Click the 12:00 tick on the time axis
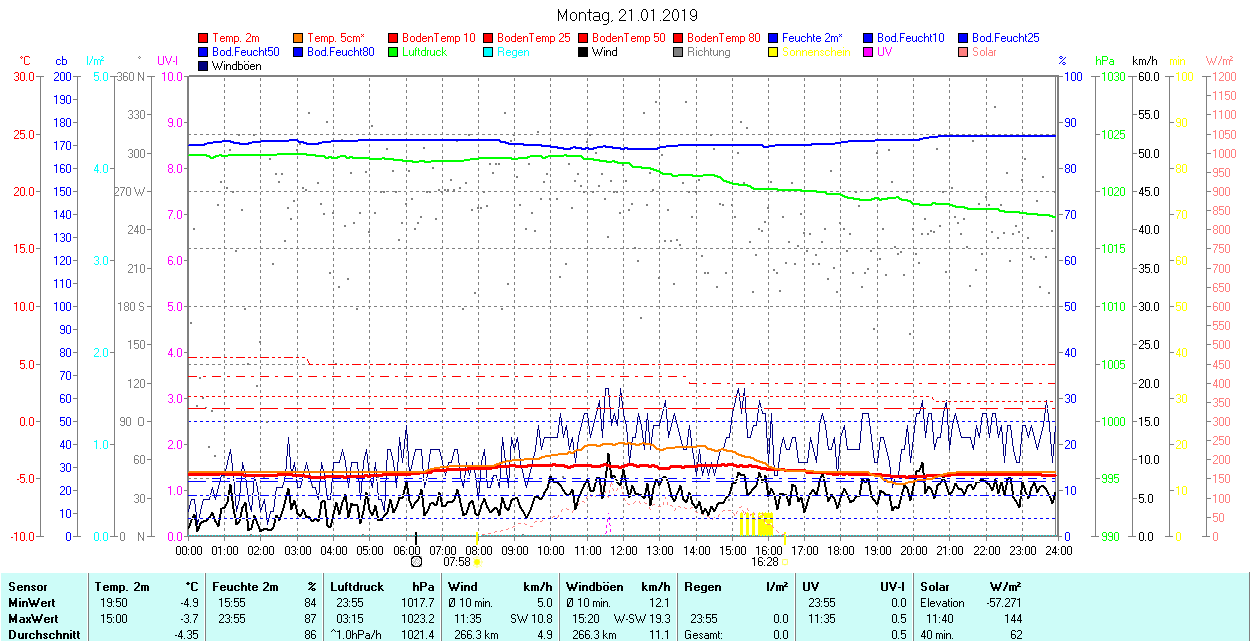The image size is (1250, 641). pos(623,550)
